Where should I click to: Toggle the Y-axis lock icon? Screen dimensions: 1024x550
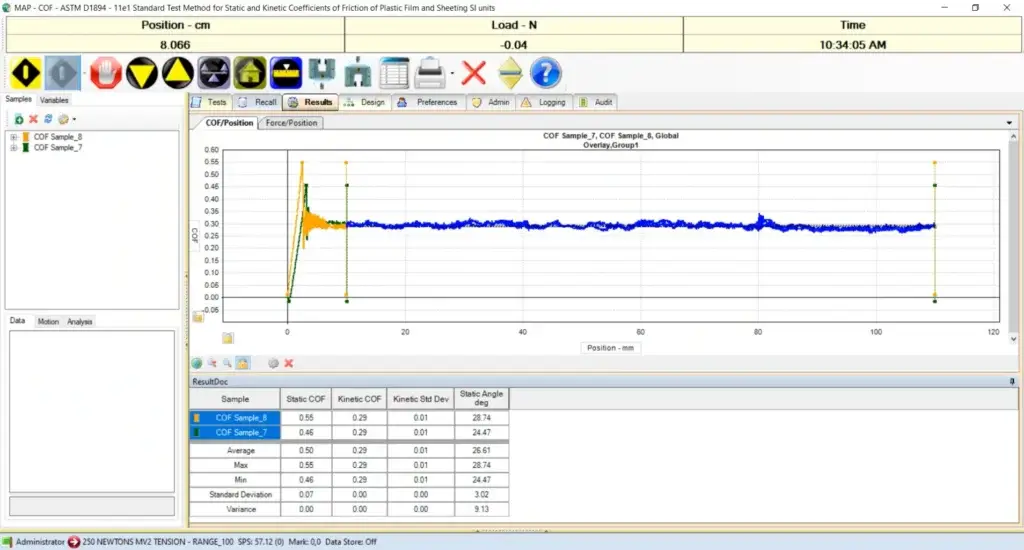(198, 317)
